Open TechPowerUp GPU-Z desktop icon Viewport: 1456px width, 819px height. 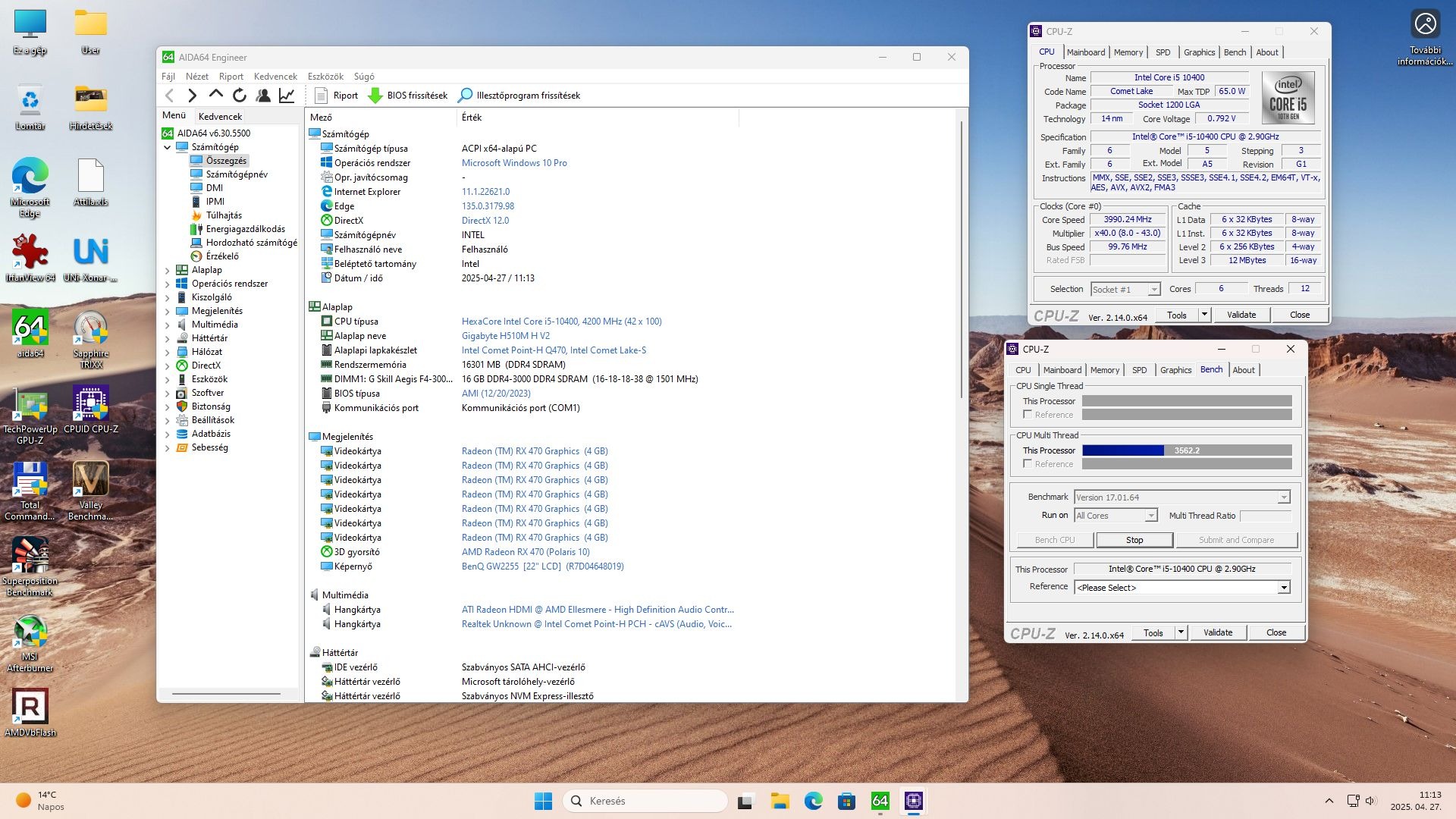coord(30,405)
